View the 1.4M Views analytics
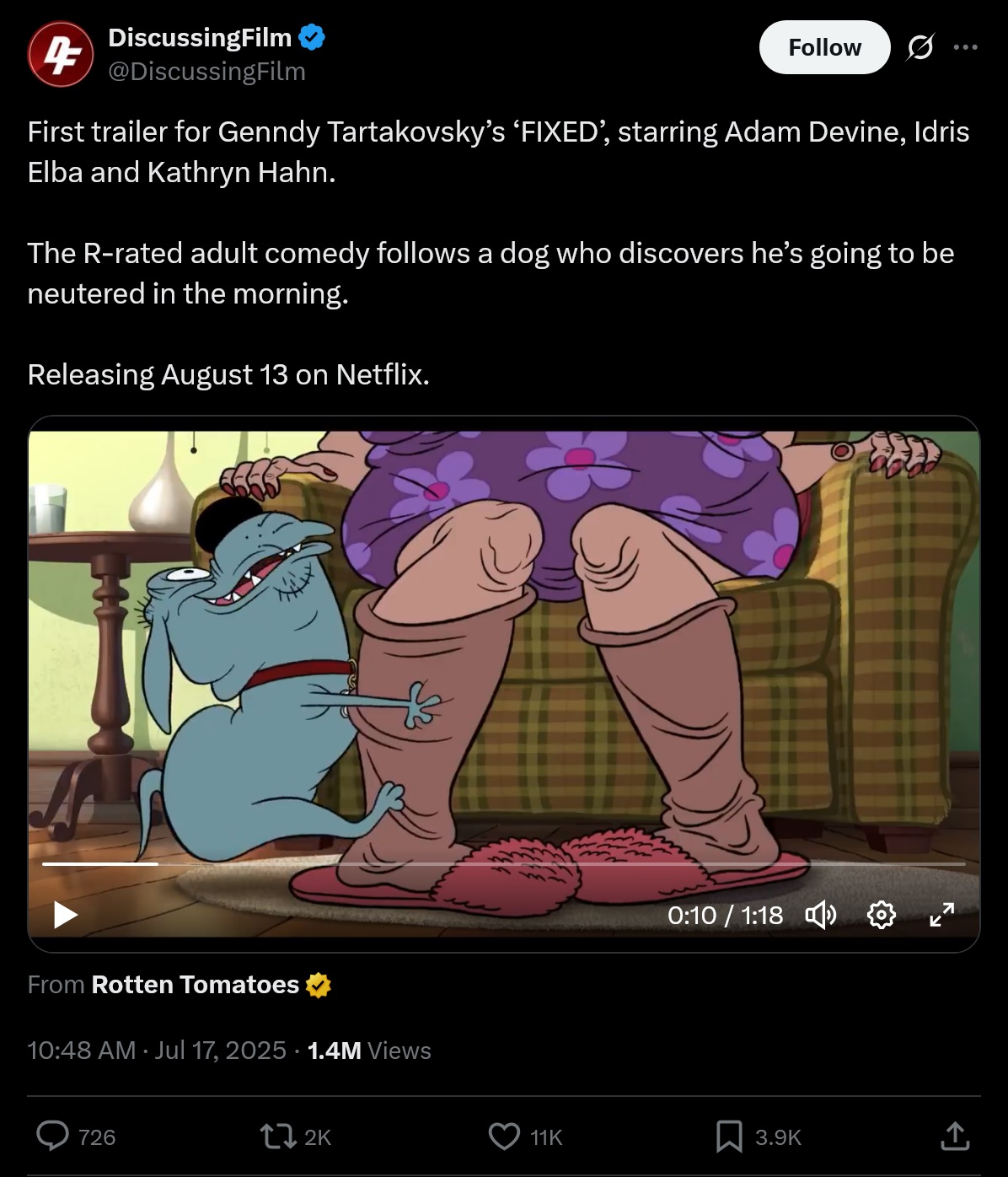This screenshot has width=1008, height=1177. tap(369, 1051)
